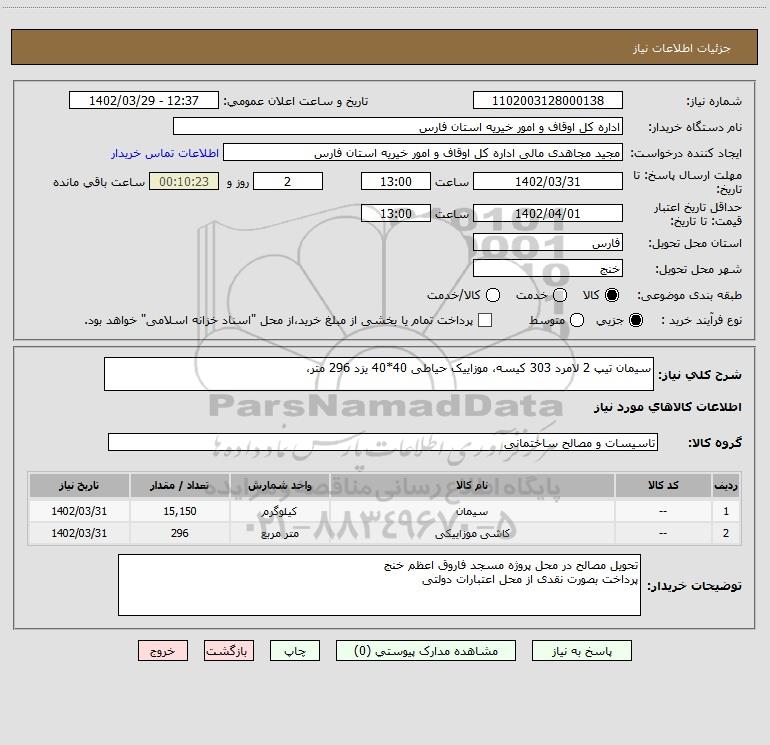Click the price validity date 1402/04/01 field
The height and width of the screenshot is (745, 770).
[548, 213]
